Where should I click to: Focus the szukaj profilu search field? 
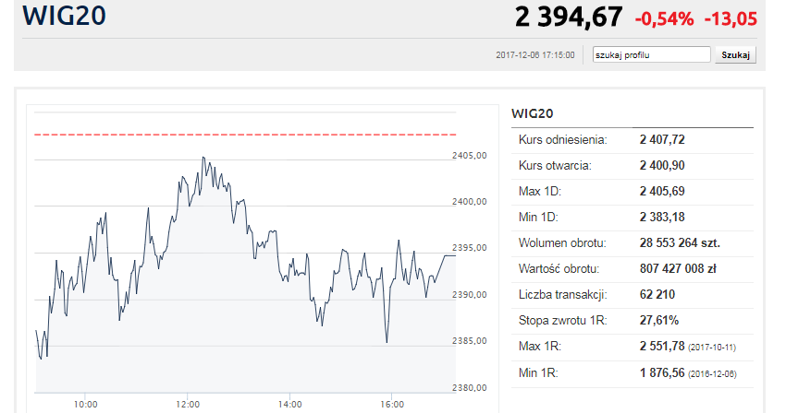651,55
